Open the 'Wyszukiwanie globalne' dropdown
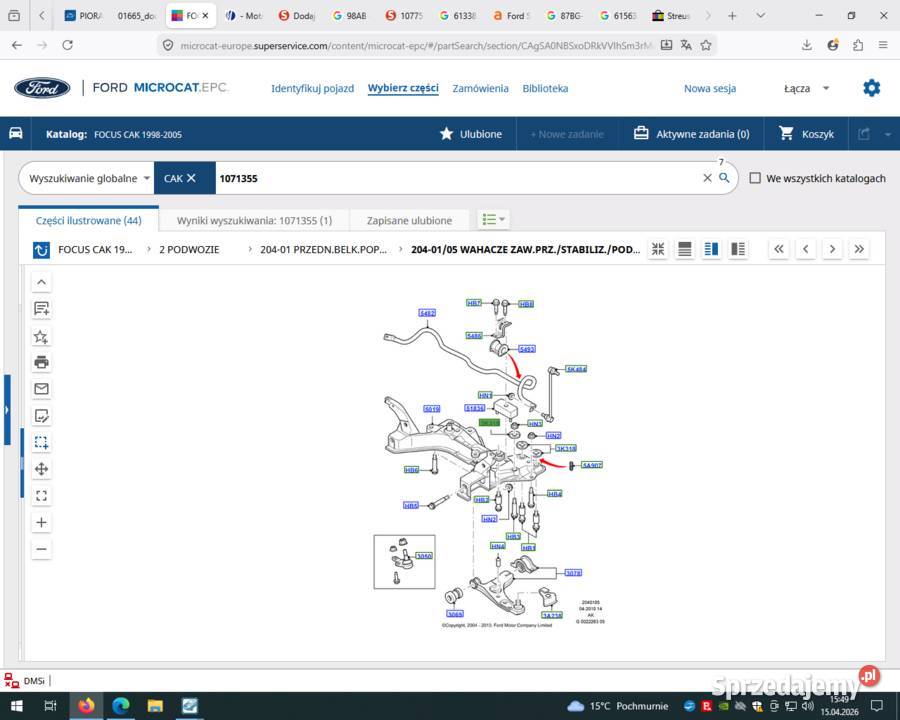Viewport: 900px width, 720px height. pos(89,178)
